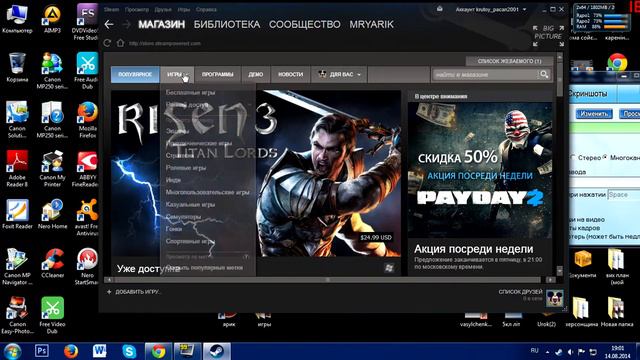Open the Steam inbox envelope icon
The image size is (640, 360).
pos(439,9)
